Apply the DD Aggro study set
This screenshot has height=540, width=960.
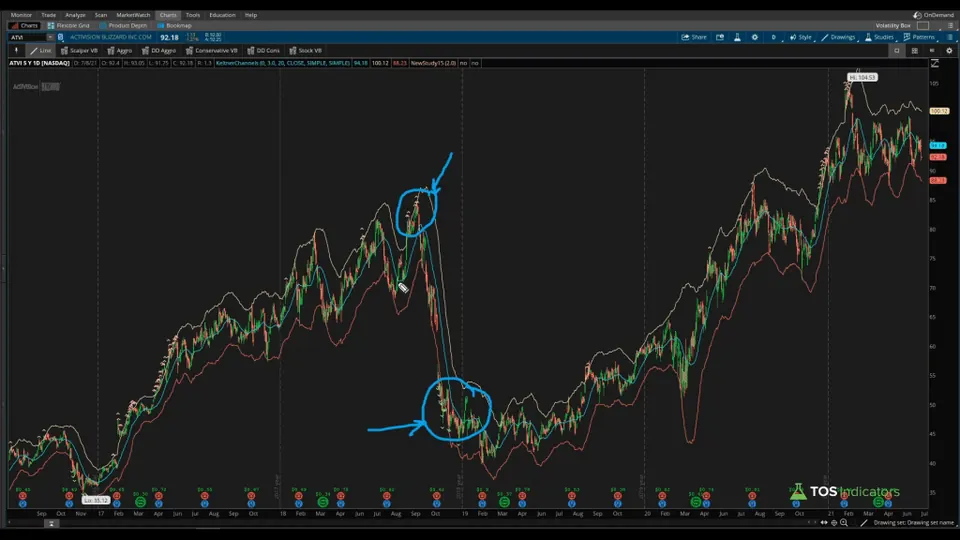click(159, 51)
